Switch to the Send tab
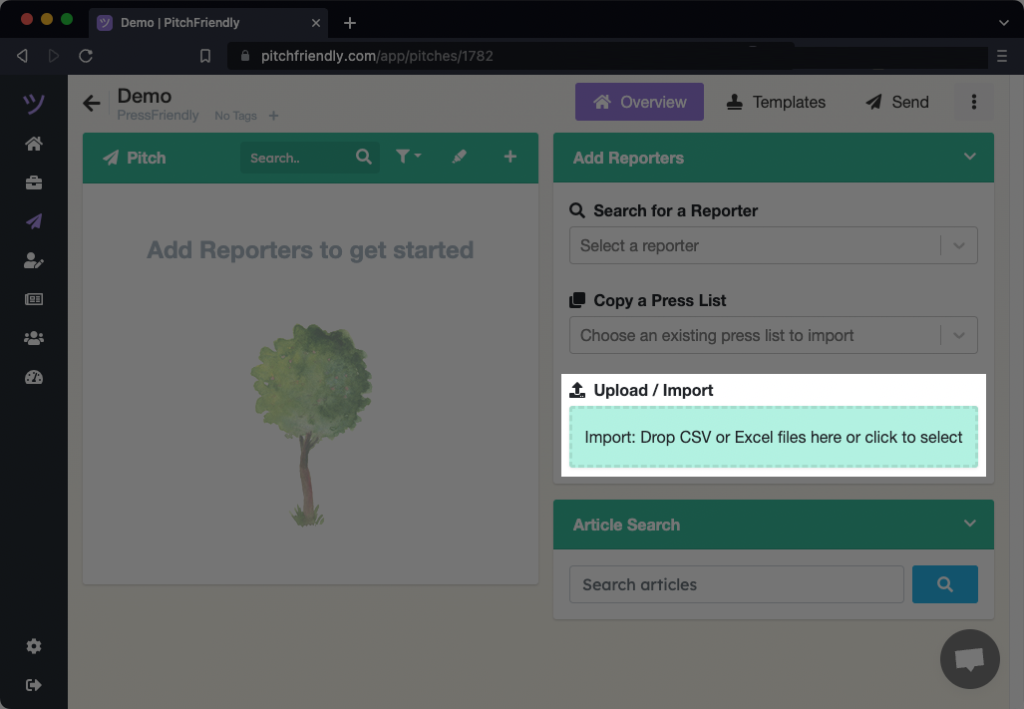Image resolution: width=1024 pixels, height=709 pixels. pyautogui.click(x=897, y=102)
